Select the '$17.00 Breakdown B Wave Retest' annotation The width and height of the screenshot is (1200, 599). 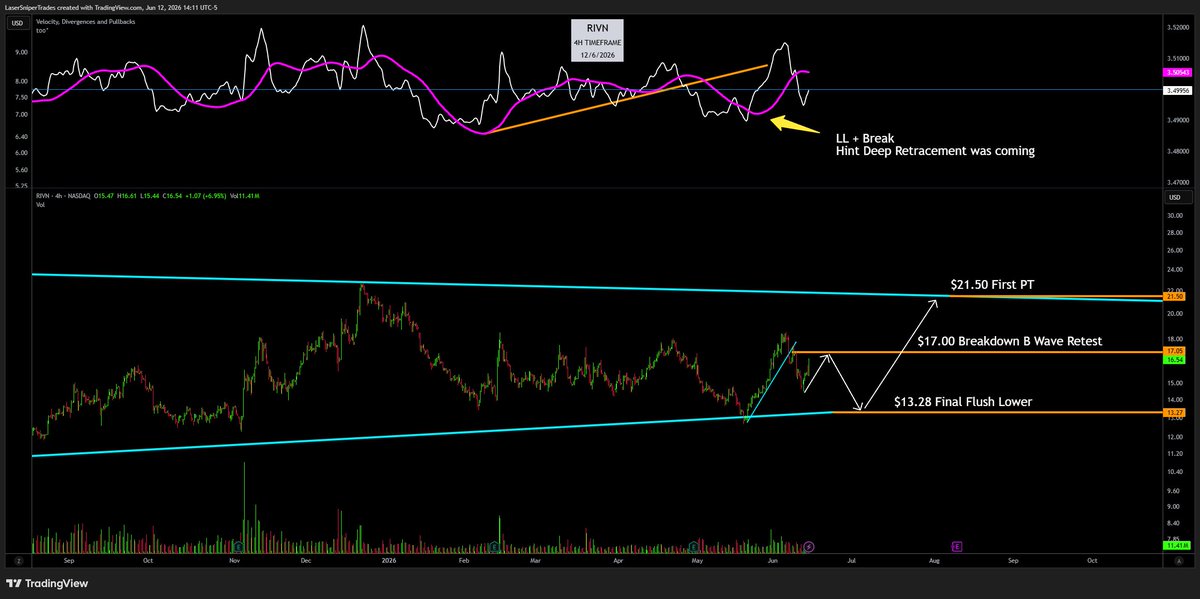[1009, 341]
